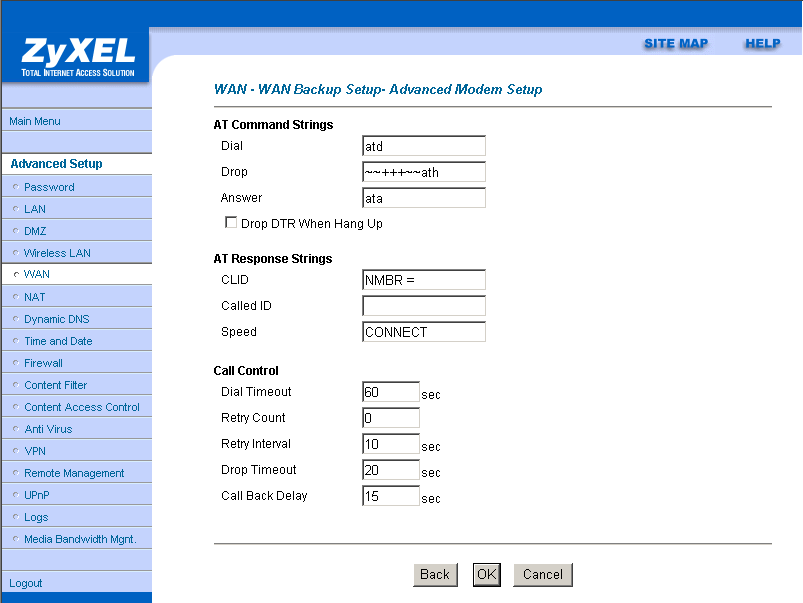The width and height of the screenshot is (803, 603).
Task: Click the Dial command input field
Action: pyautogui.click(x=424, y=147)
